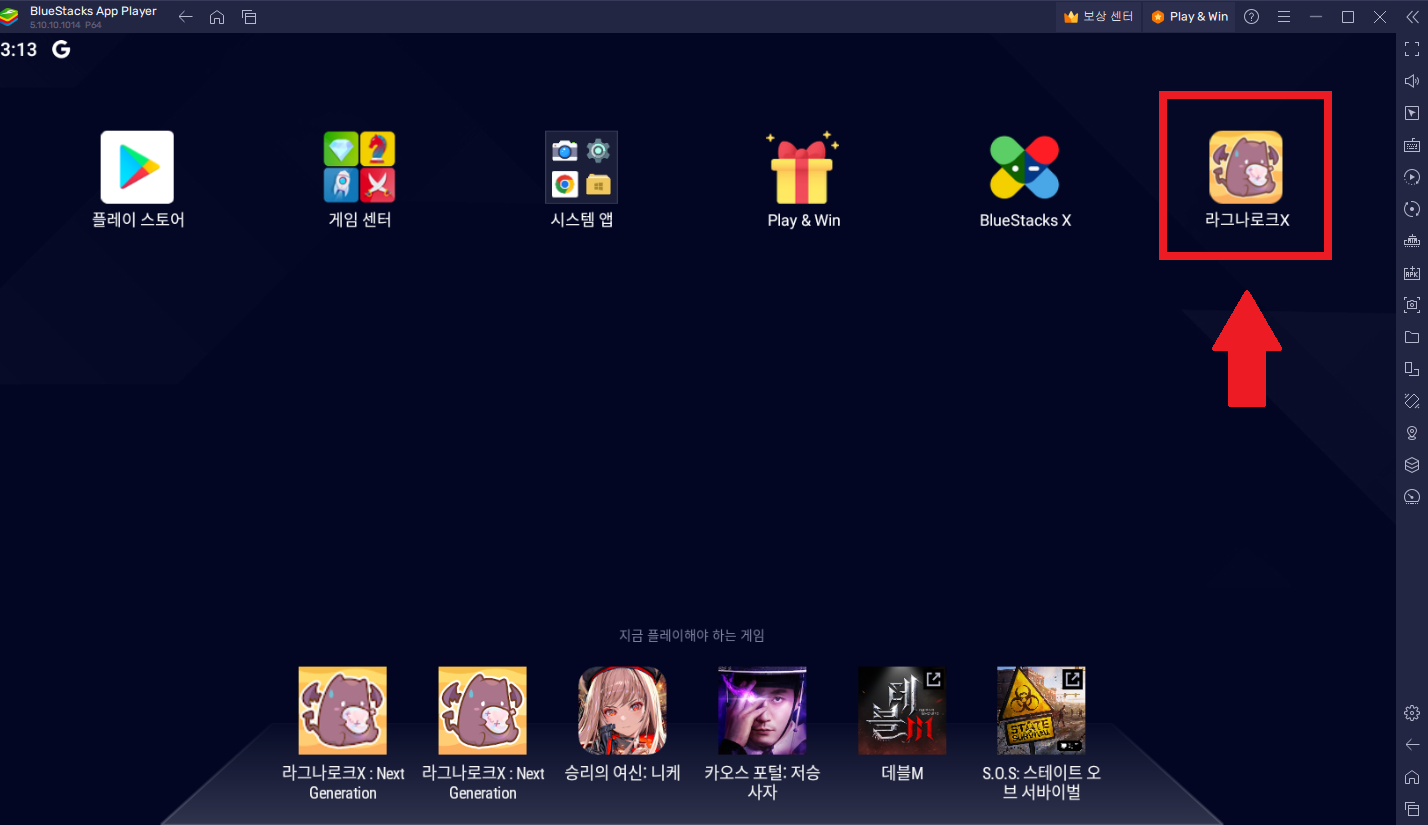The width and height of the screenshot is (1428, 825).
Task: Collapse the side toolbar with double arrow
Action: pyautogui.click(x=1412, y=17)
